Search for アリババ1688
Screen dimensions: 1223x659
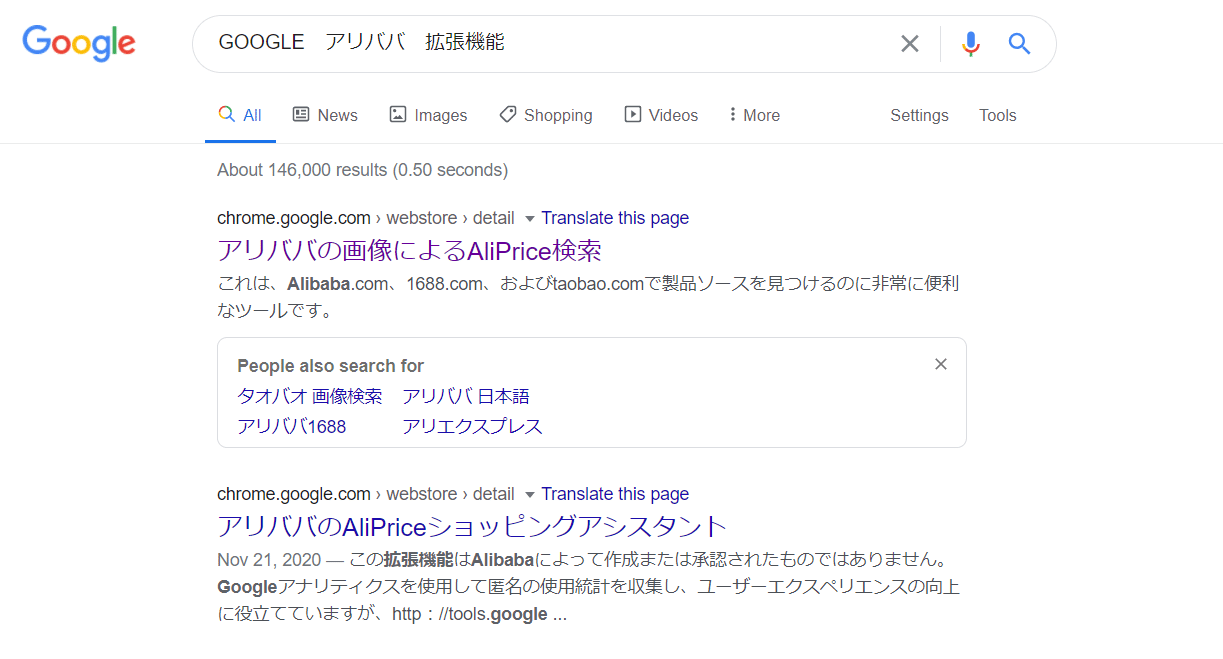click(x=291, y=427)
